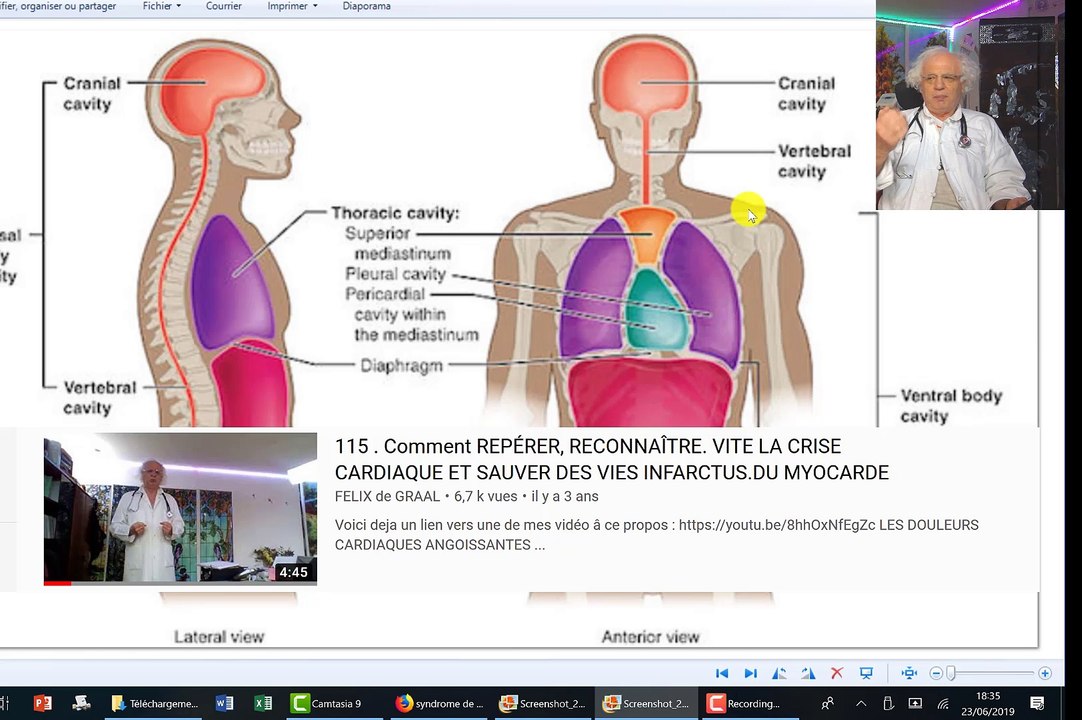Open the video titled 115 Comment REPÉRER
1082x720 pixels.
611,459
